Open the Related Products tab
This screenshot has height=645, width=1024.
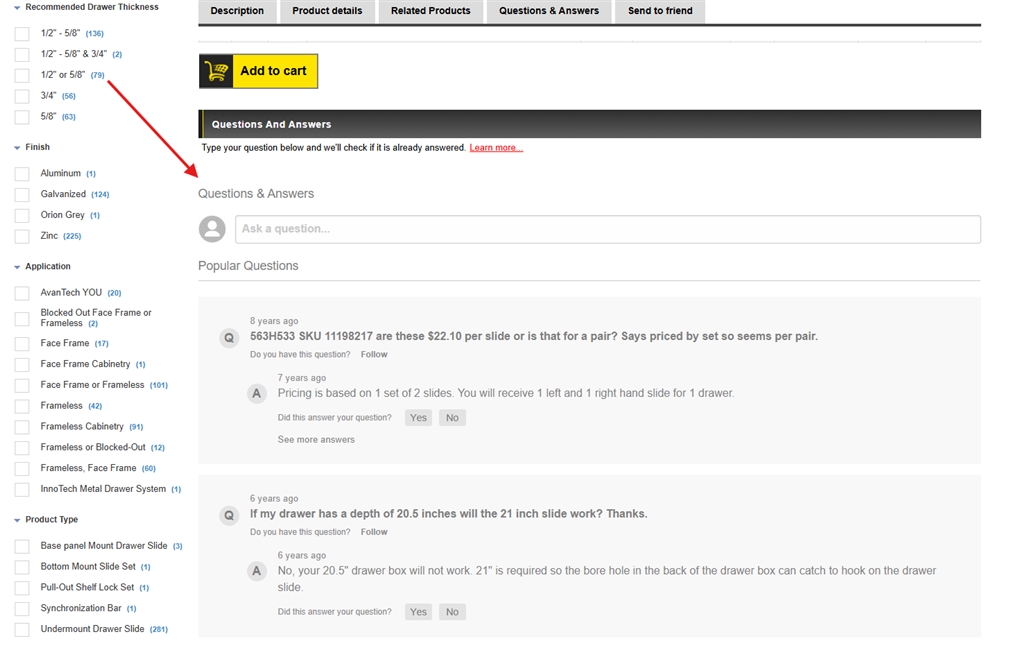[x=430, y=11]
